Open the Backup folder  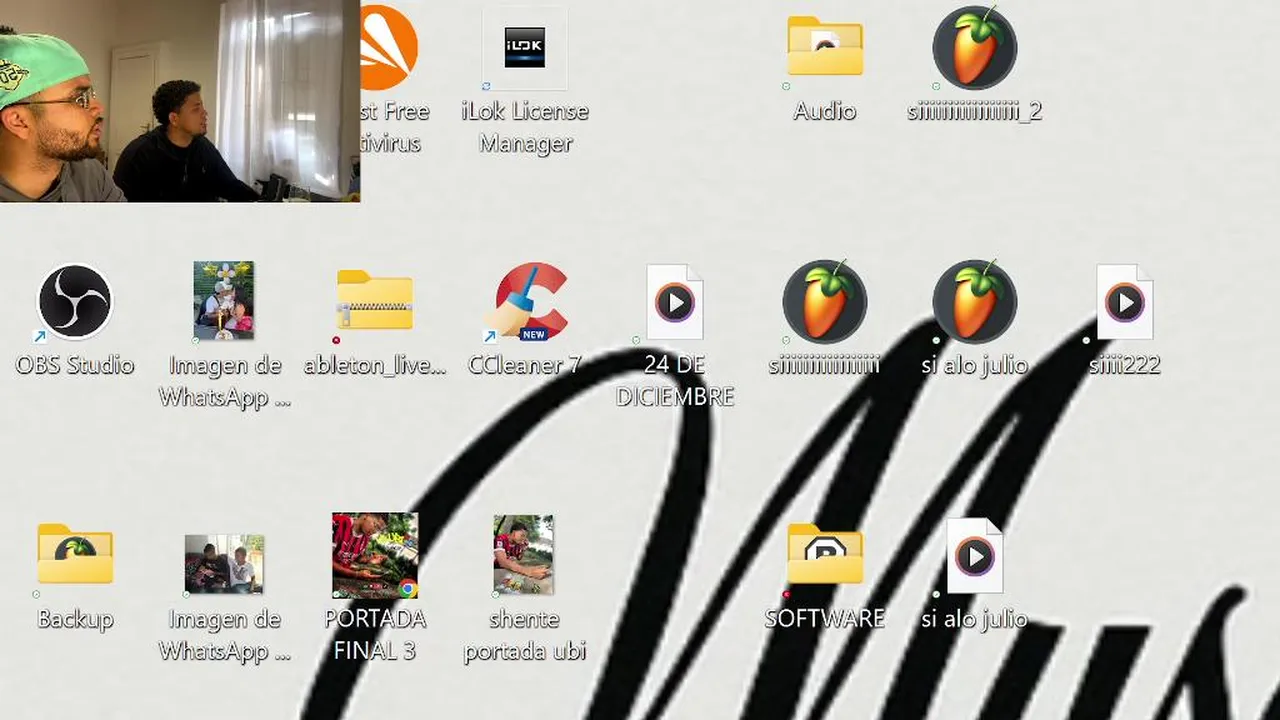(75, 554)
